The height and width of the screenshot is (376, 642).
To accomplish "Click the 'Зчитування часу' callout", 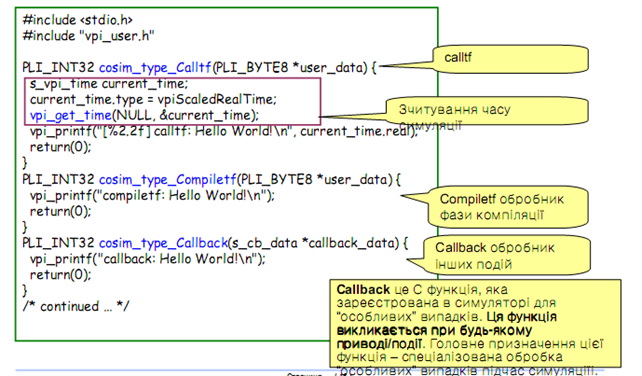I will 487,111.
